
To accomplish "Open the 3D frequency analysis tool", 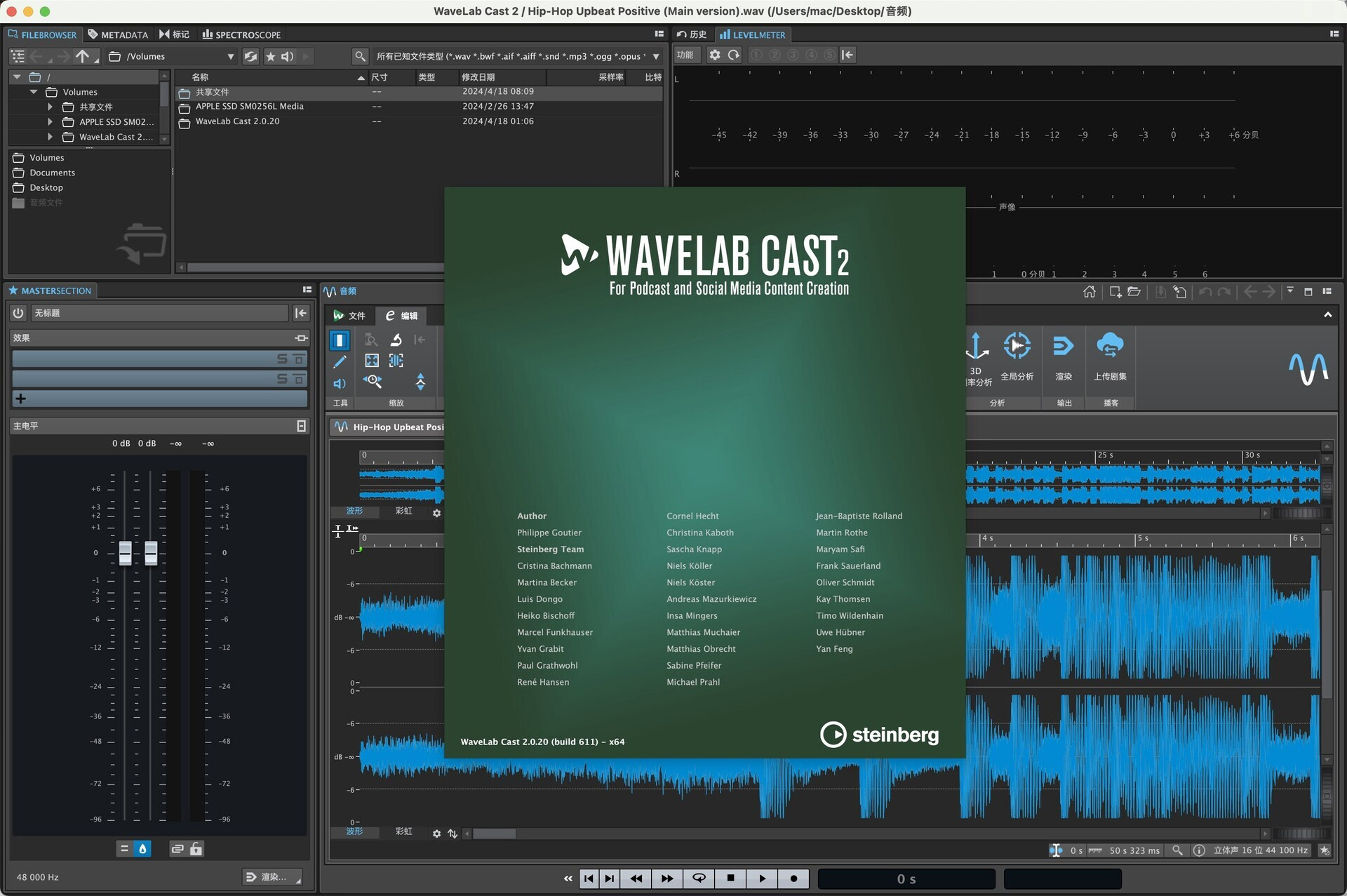I will point(977,359).
